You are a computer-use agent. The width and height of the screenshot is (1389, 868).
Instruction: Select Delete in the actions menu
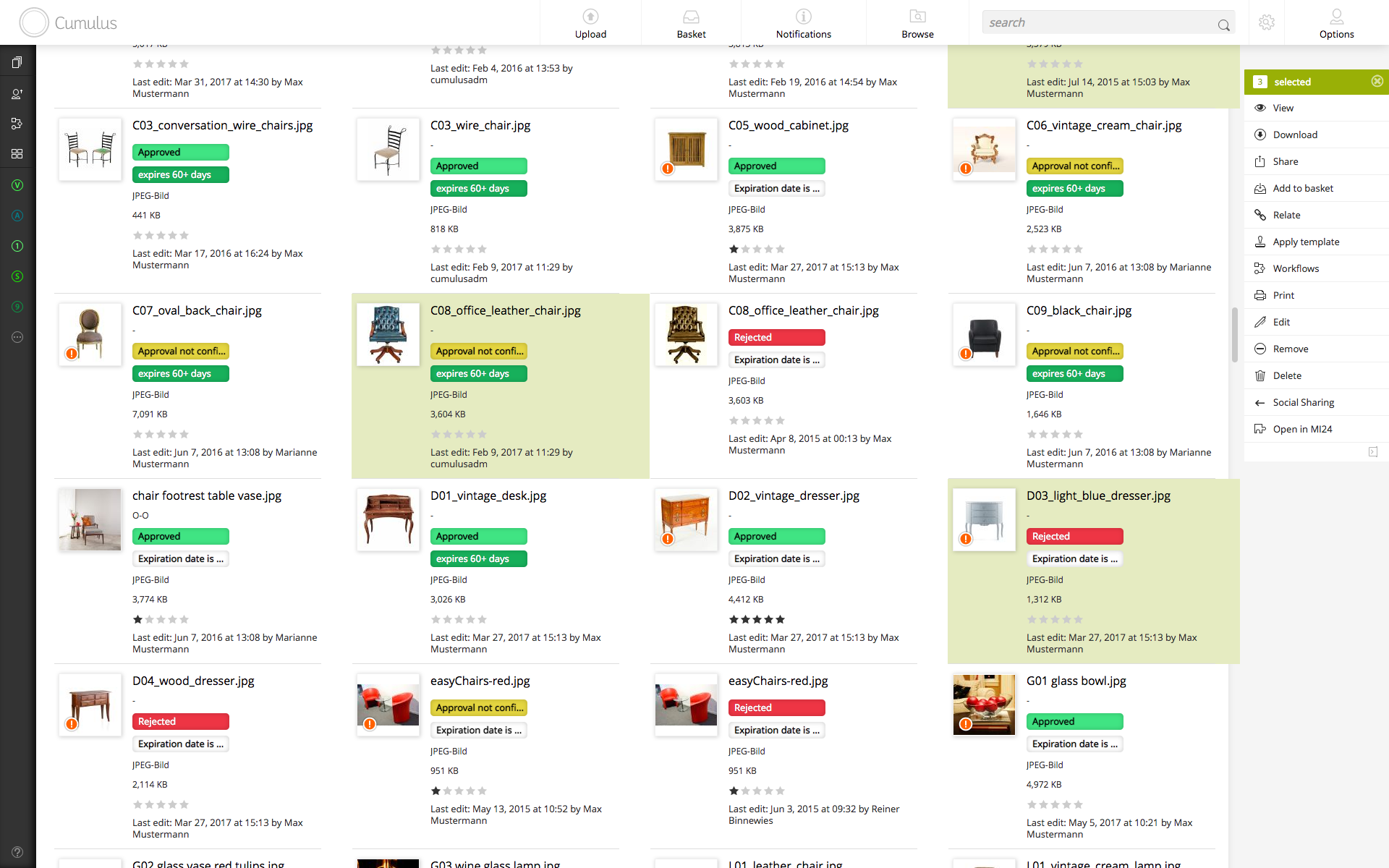[1316, 375]
